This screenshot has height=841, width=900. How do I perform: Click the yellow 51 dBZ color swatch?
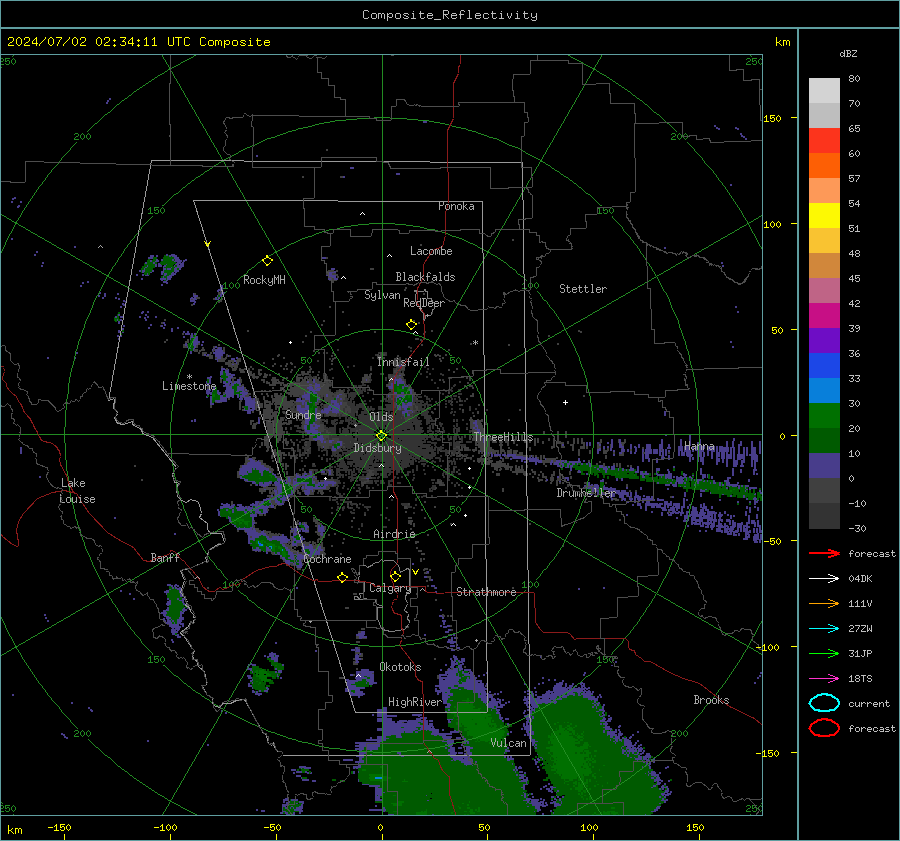(824, 215)
